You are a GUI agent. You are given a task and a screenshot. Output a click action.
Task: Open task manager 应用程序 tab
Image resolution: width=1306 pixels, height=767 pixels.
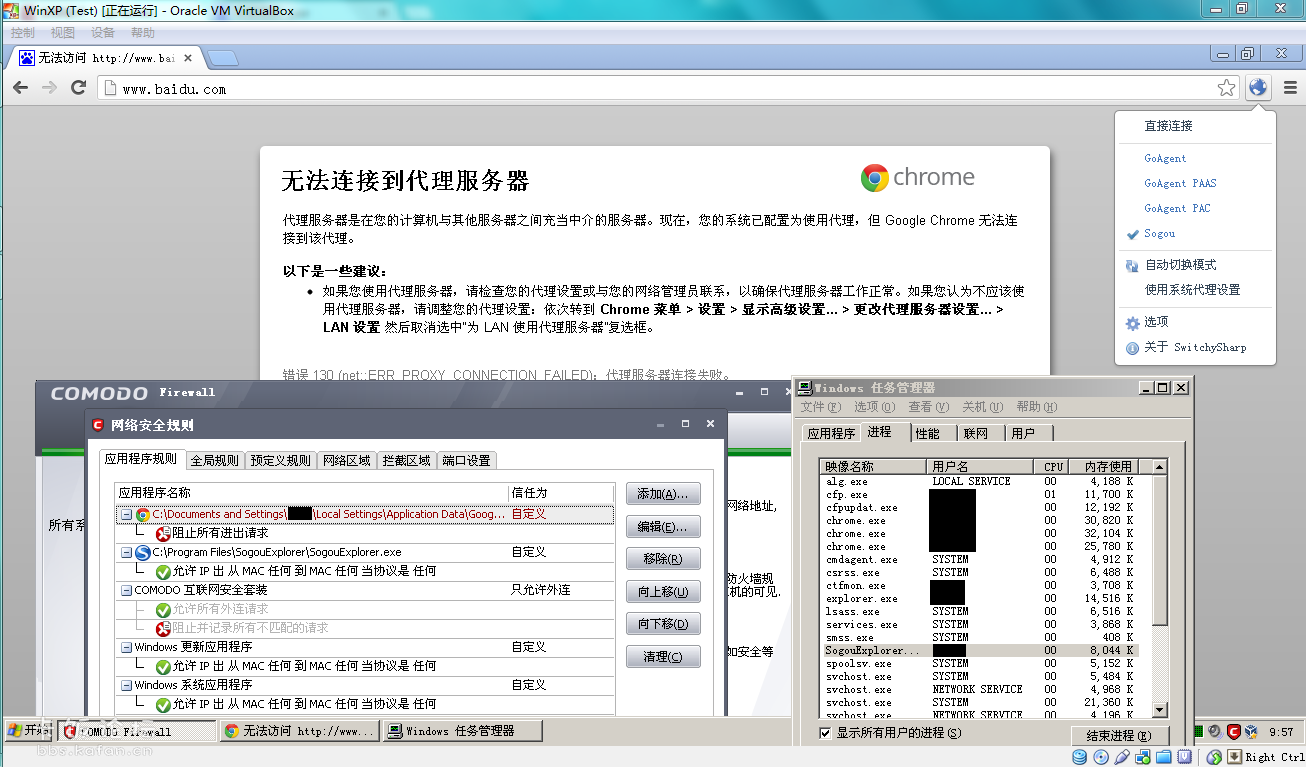pyautogui.click(x=831, y=433)
